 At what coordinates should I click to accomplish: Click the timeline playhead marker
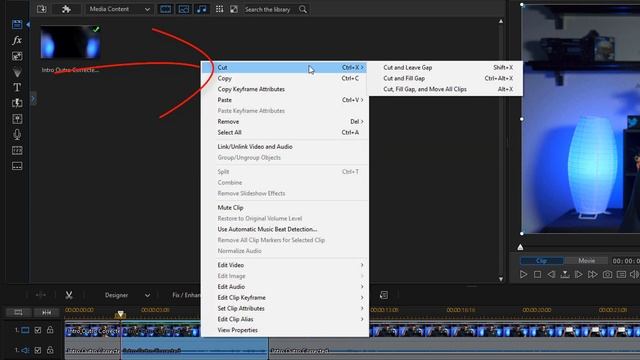[x=120, y=314]
